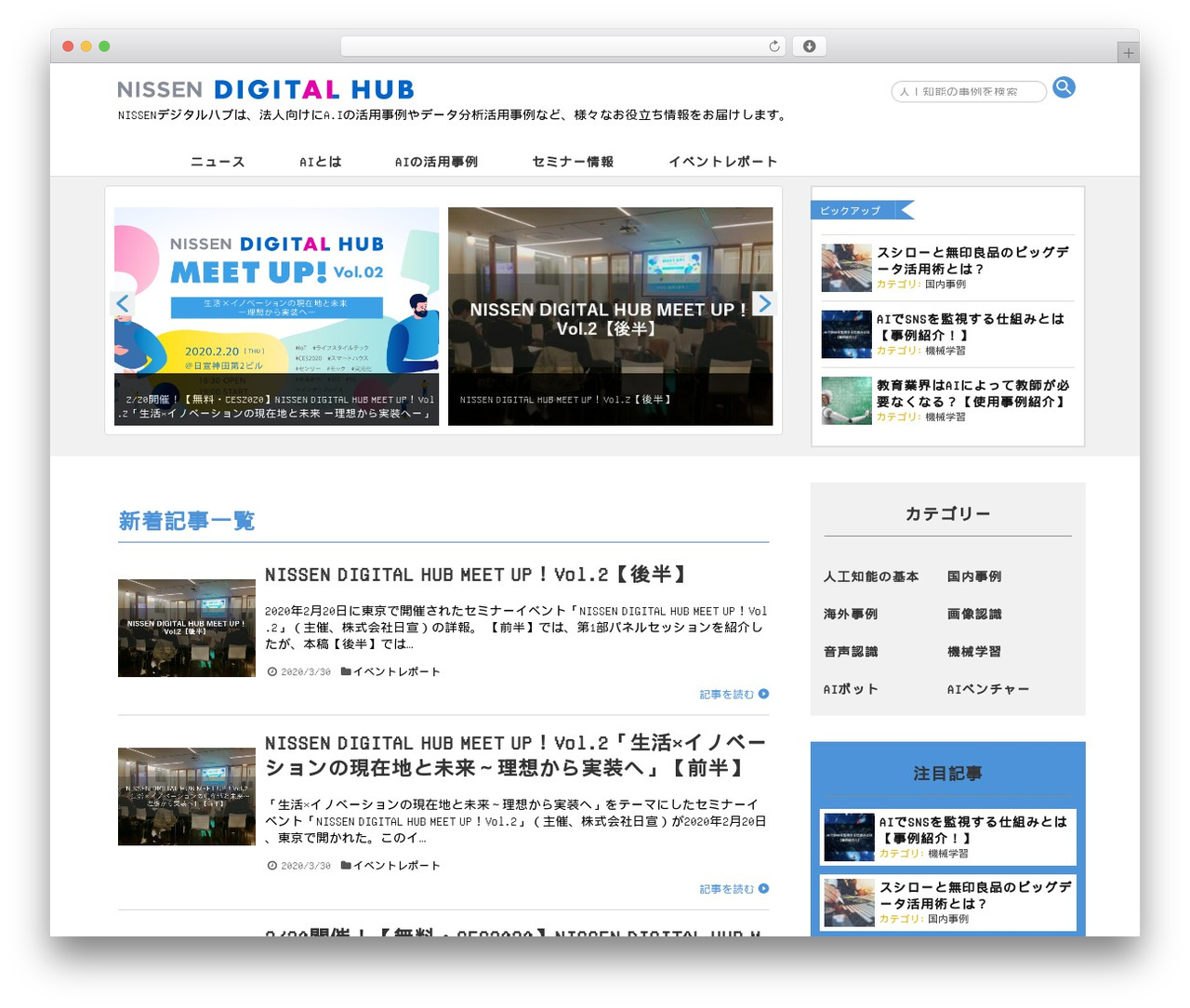Open article title ending with 【前半】
This screenshot has width=1190, height=1008.
tap(516, 755)
